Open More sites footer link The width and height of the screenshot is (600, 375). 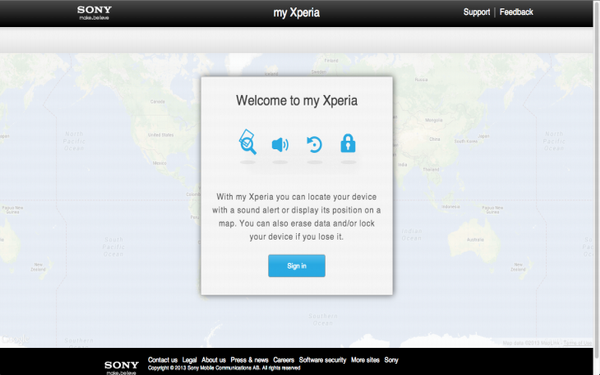[365, 360]
